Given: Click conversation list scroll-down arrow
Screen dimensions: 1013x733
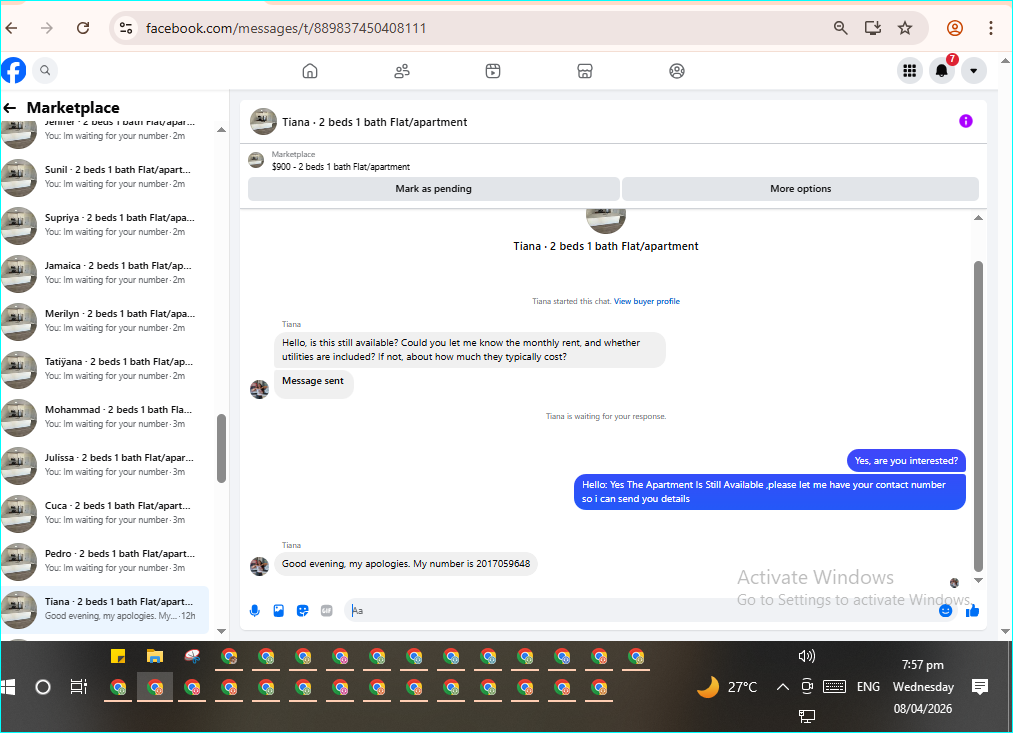Looking at the screenshot, I should tap(222, 631).
